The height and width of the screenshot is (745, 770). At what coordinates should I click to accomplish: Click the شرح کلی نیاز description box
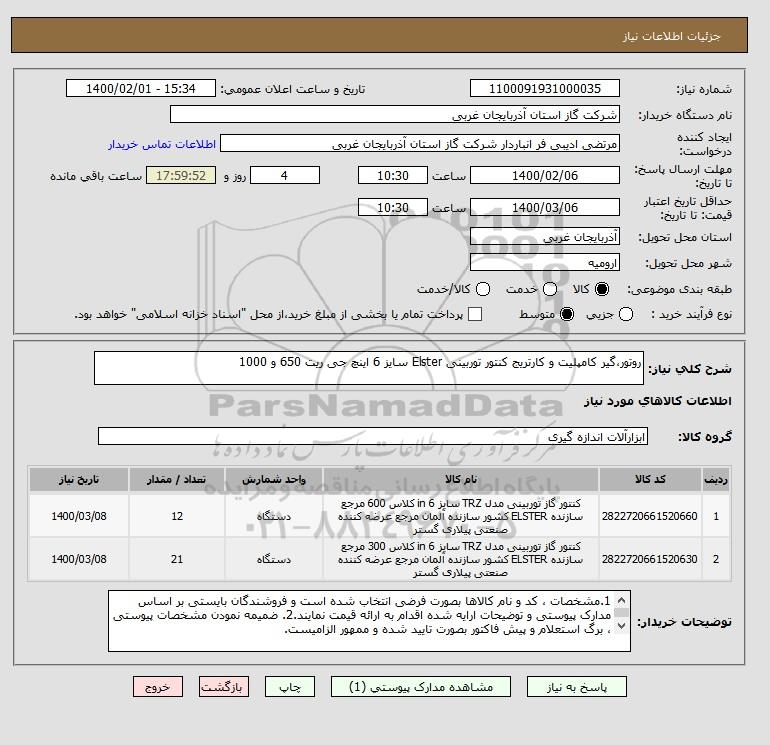point(369,368)
